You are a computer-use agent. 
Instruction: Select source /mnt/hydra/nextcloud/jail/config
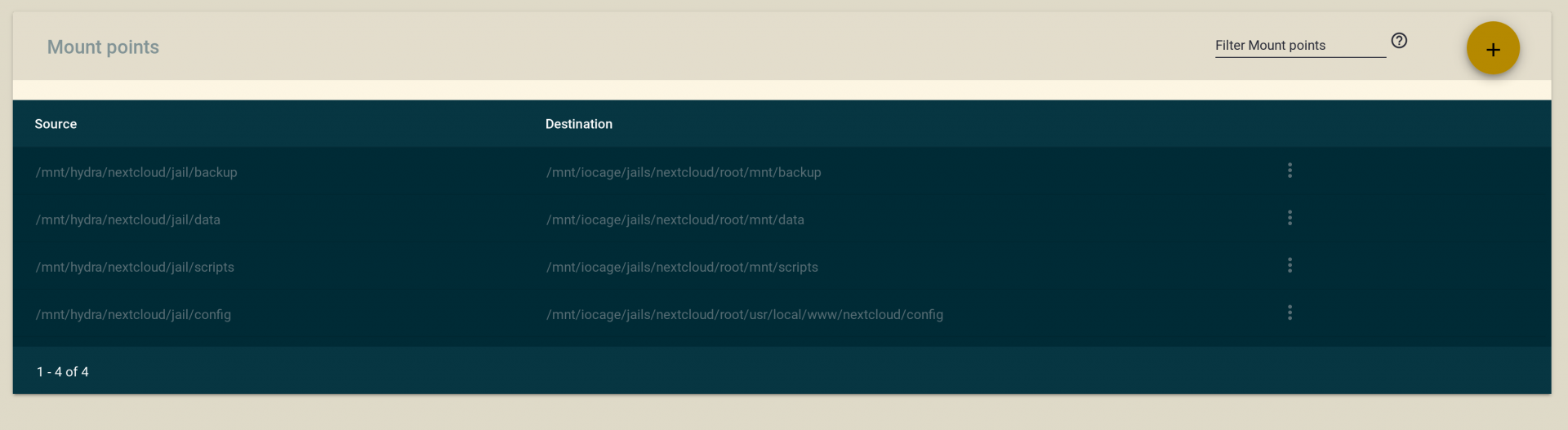coord(133,314)
